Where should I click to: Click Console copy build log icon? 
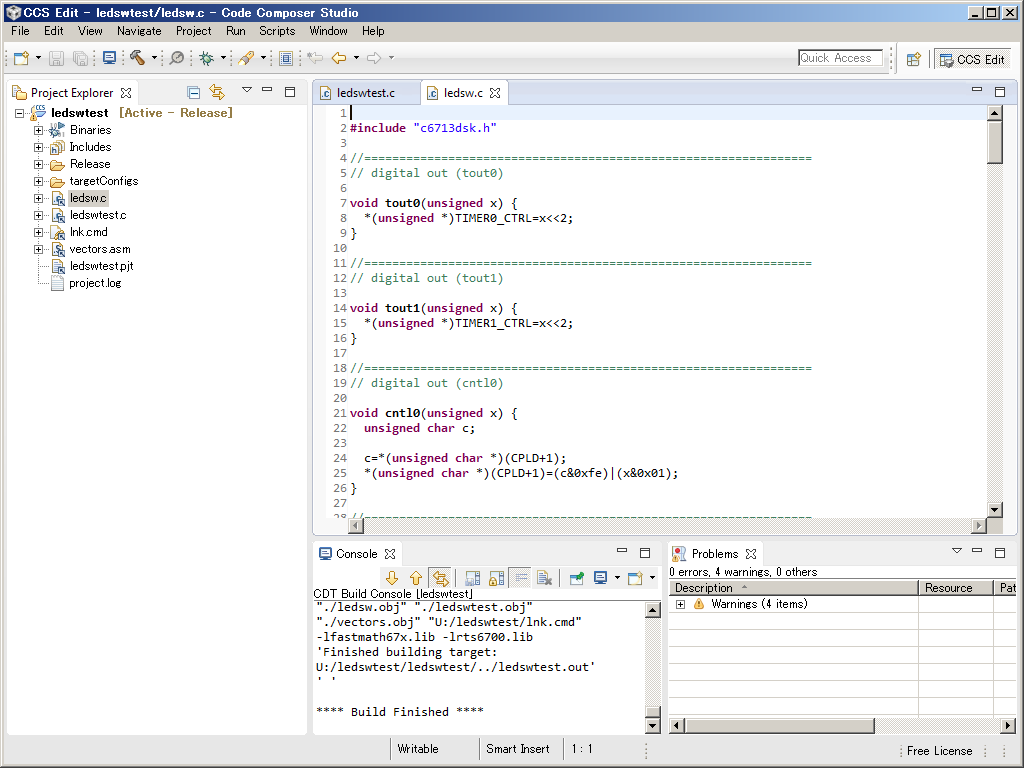(x=473, y=578)
